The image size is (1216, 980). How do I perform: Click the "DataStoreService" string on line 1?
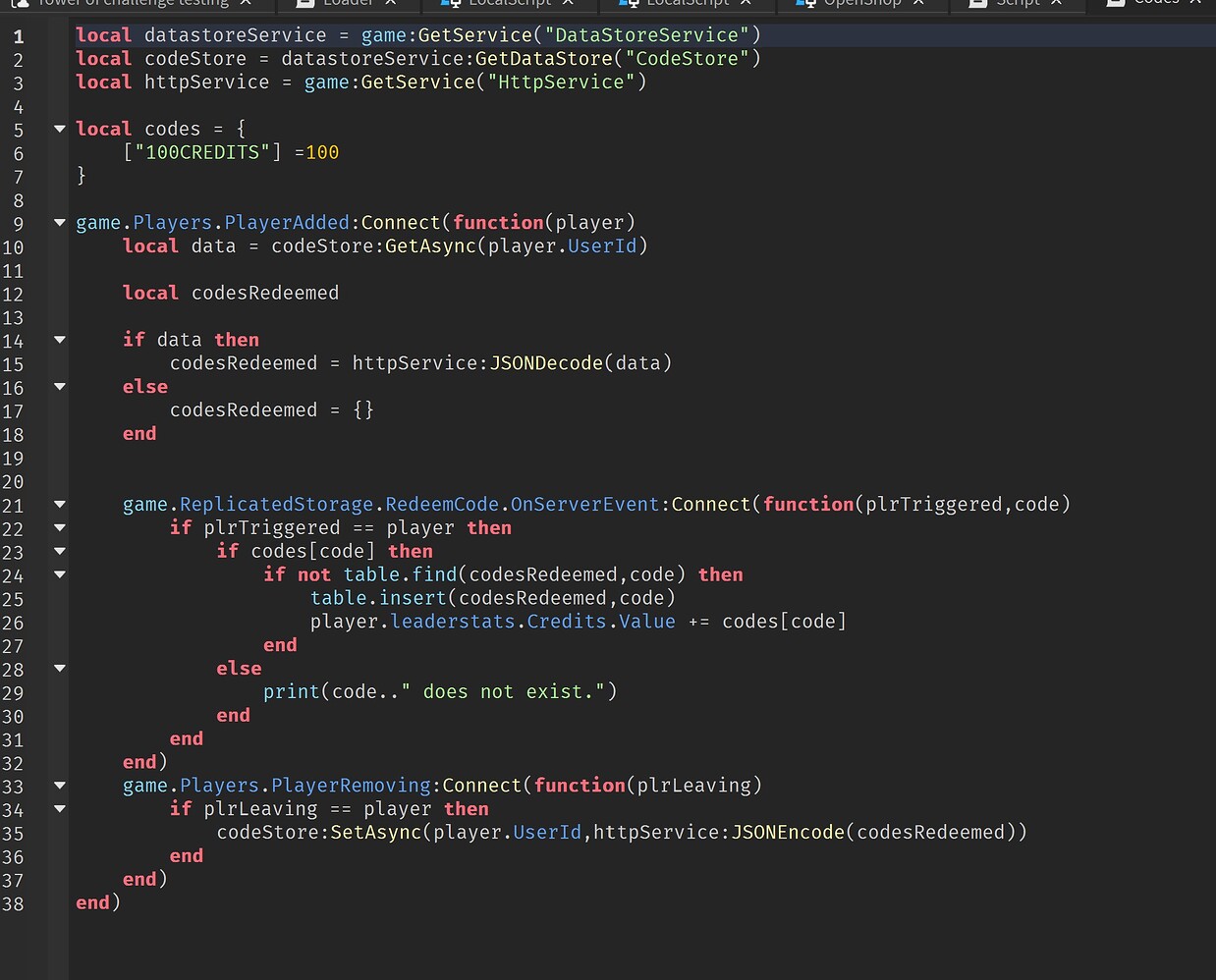tap(646, 35)
